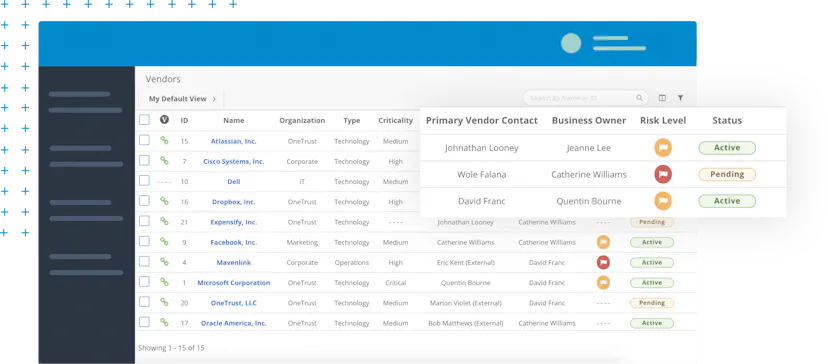This screenshot has height=364, width=828.
Task: Check the Dropbox, Inc. row checkbox
Action: point(144,201)
